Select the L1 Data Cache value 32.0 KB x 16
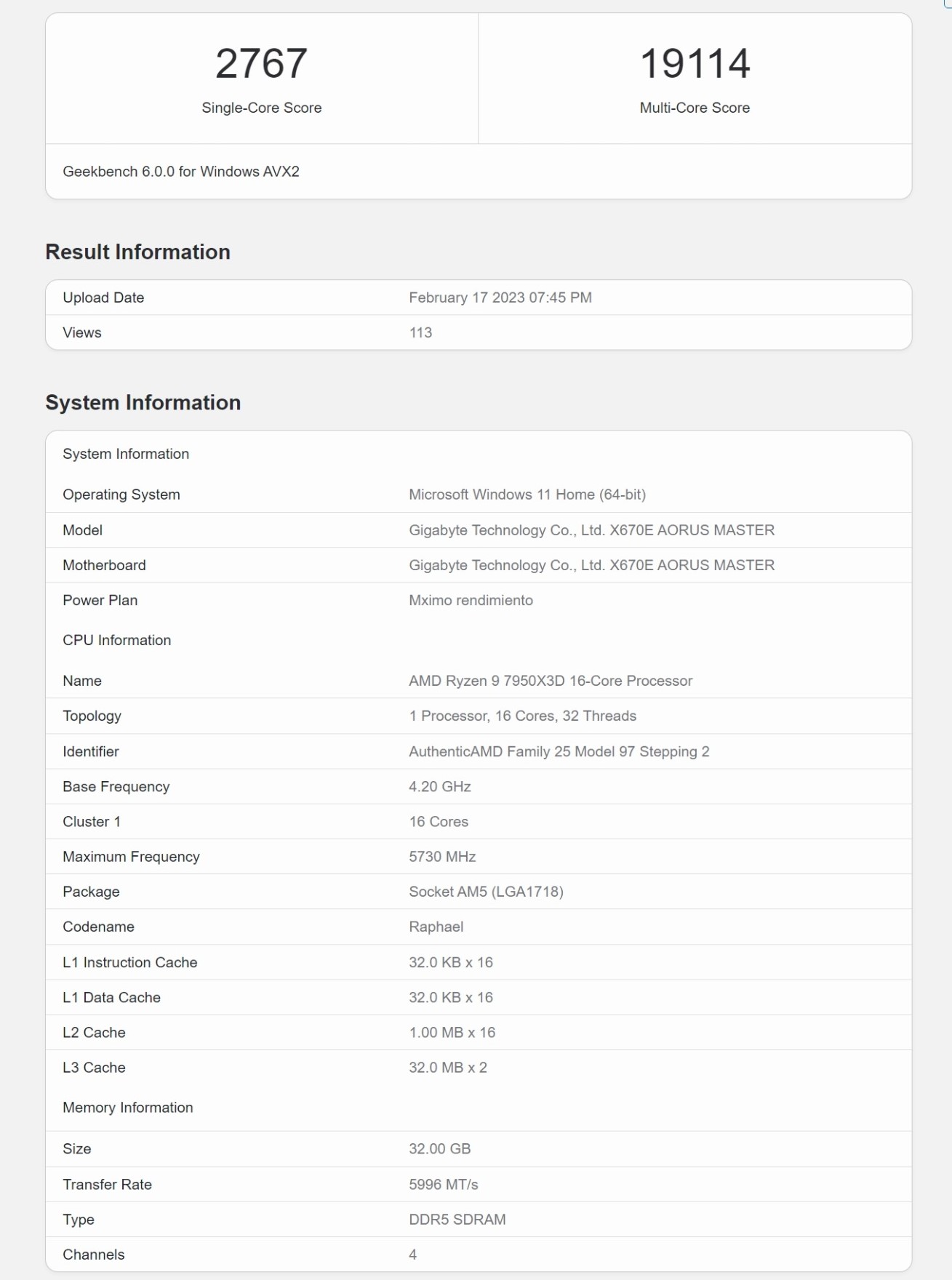 coord(451,997)
